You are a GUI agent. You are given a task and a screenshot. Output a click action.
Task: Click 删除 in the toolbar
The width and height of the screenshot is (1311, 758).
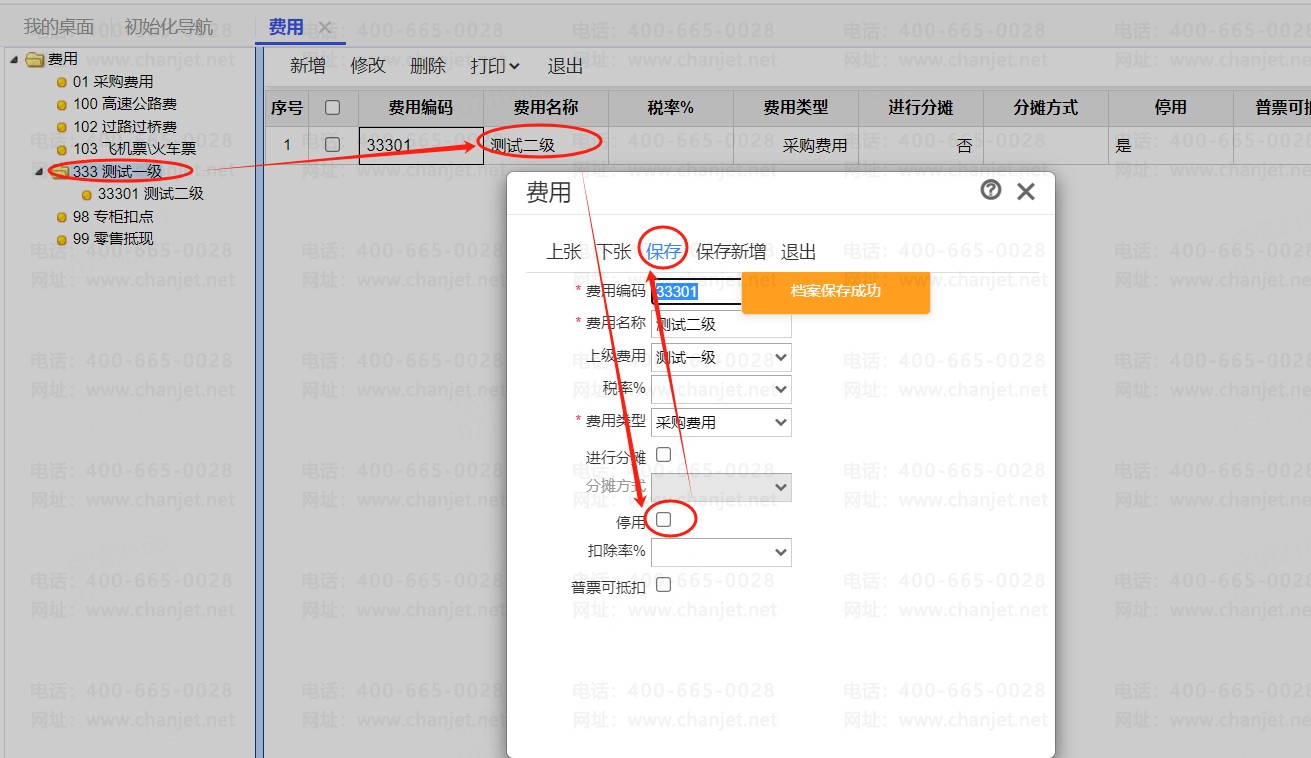coord(428,66)
